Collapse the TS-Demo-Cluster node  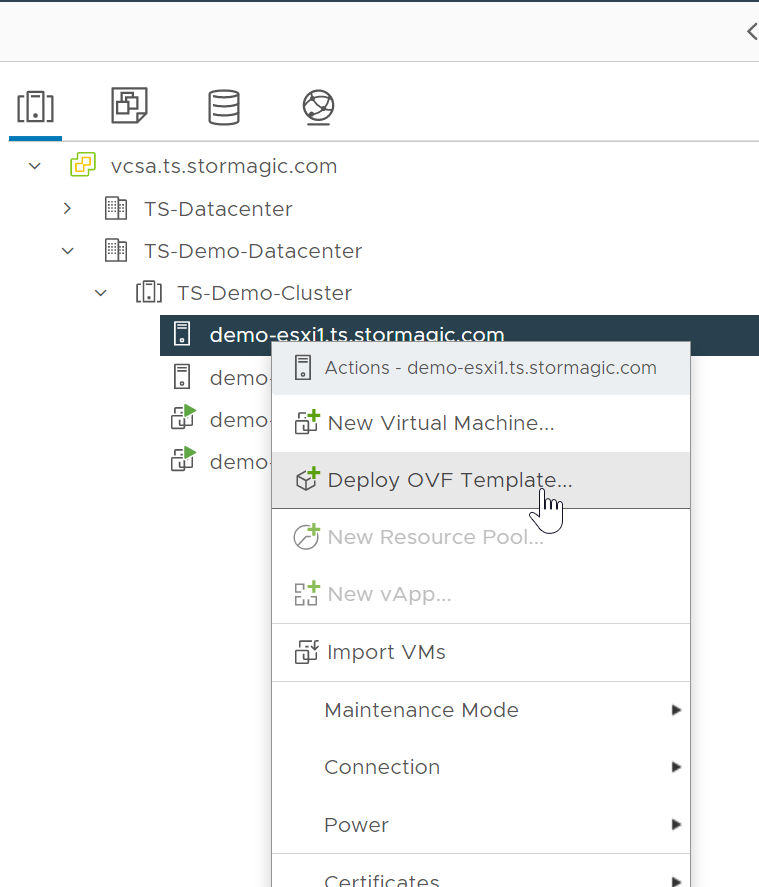point(101,293)
